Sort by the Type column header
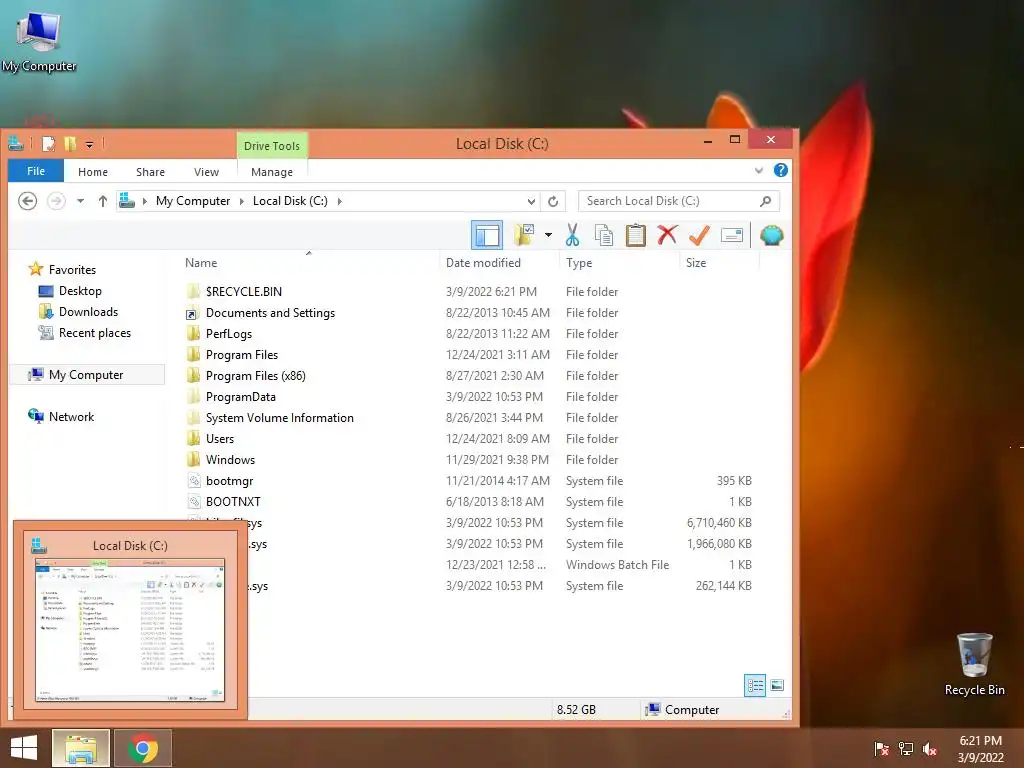This screenshot has height=768, width=1024. click(x=579, y=263)
